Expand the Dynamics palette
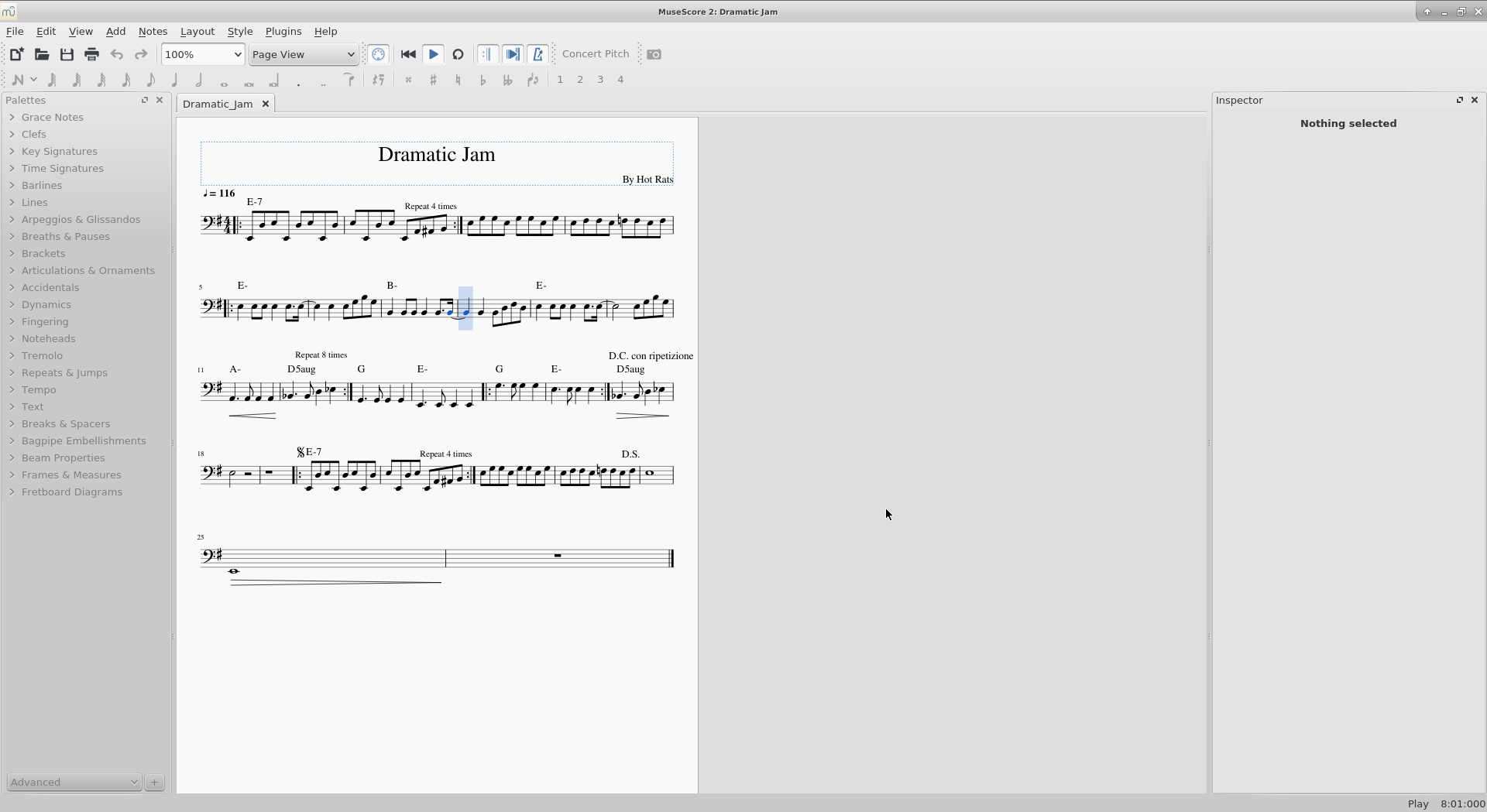The image size is (1487, 812). click(46, 305)
